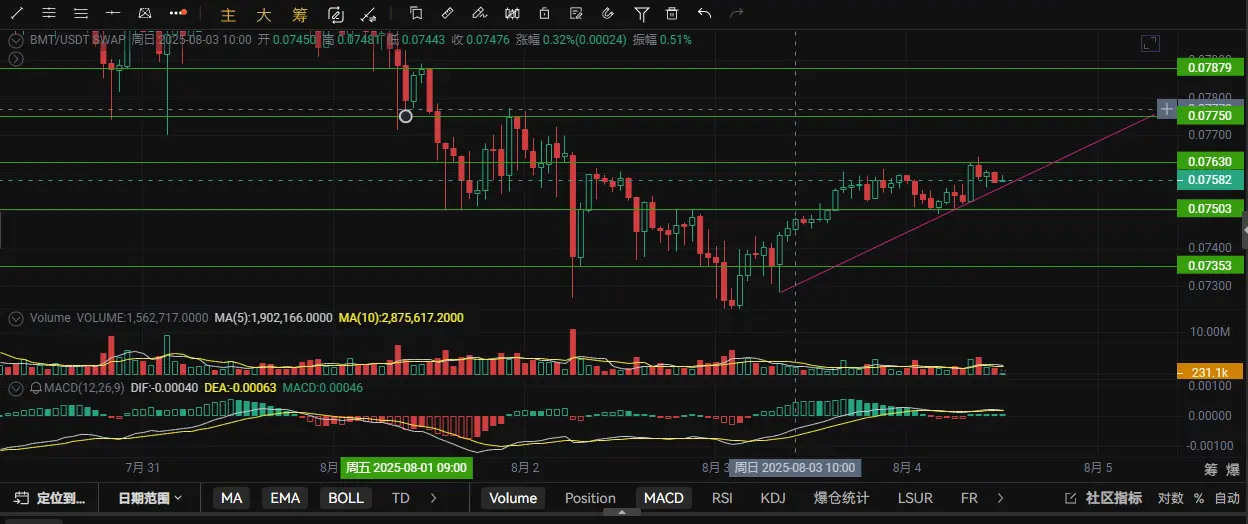Enable the FR indicator
Screen dimensions: 1248x524
969,498
